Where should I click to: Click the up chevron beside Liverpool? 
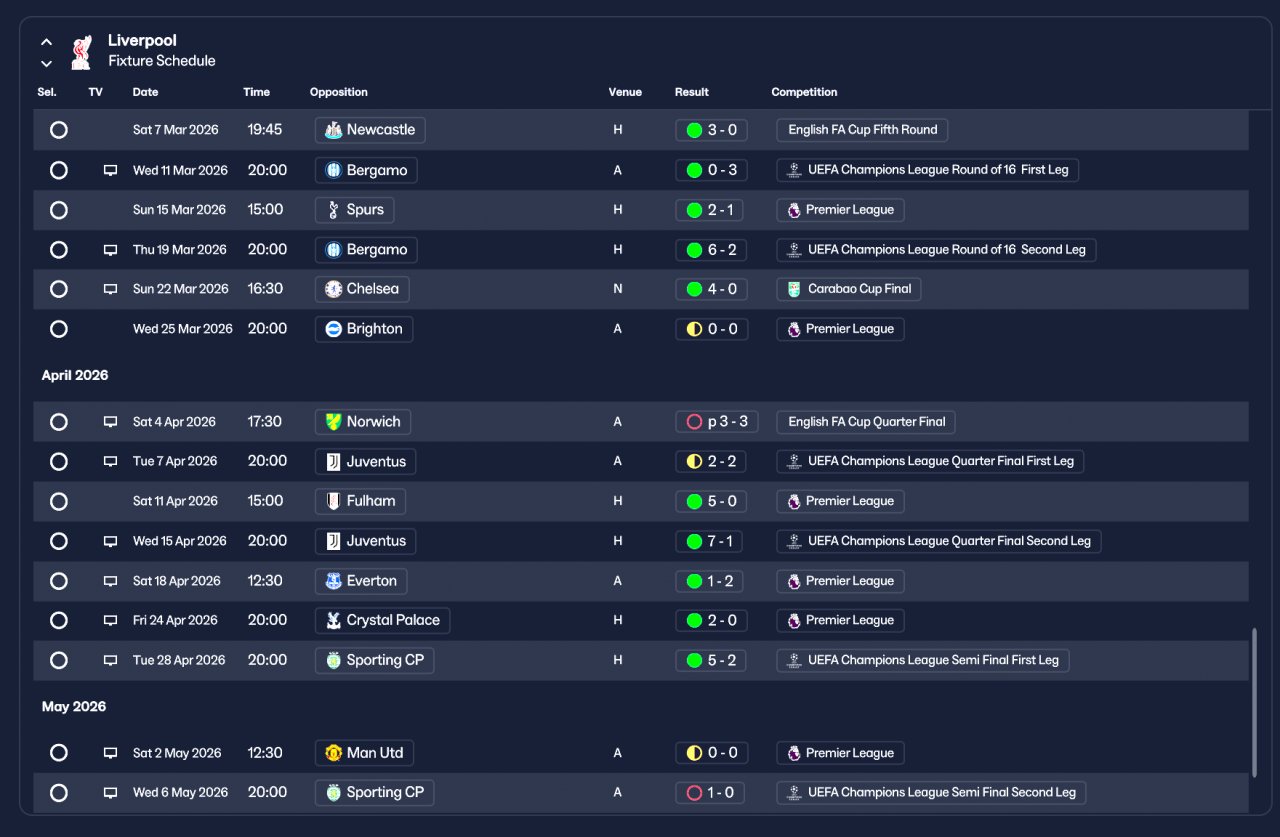point(46,42)
